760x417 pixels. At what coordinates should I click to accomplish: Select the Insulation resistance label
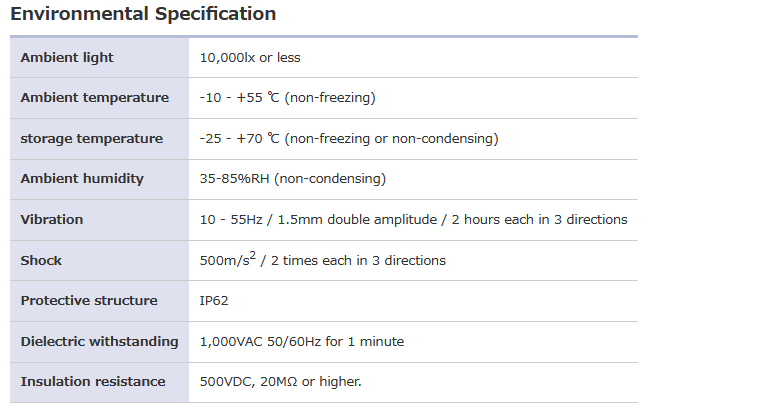tap(93, 381)
